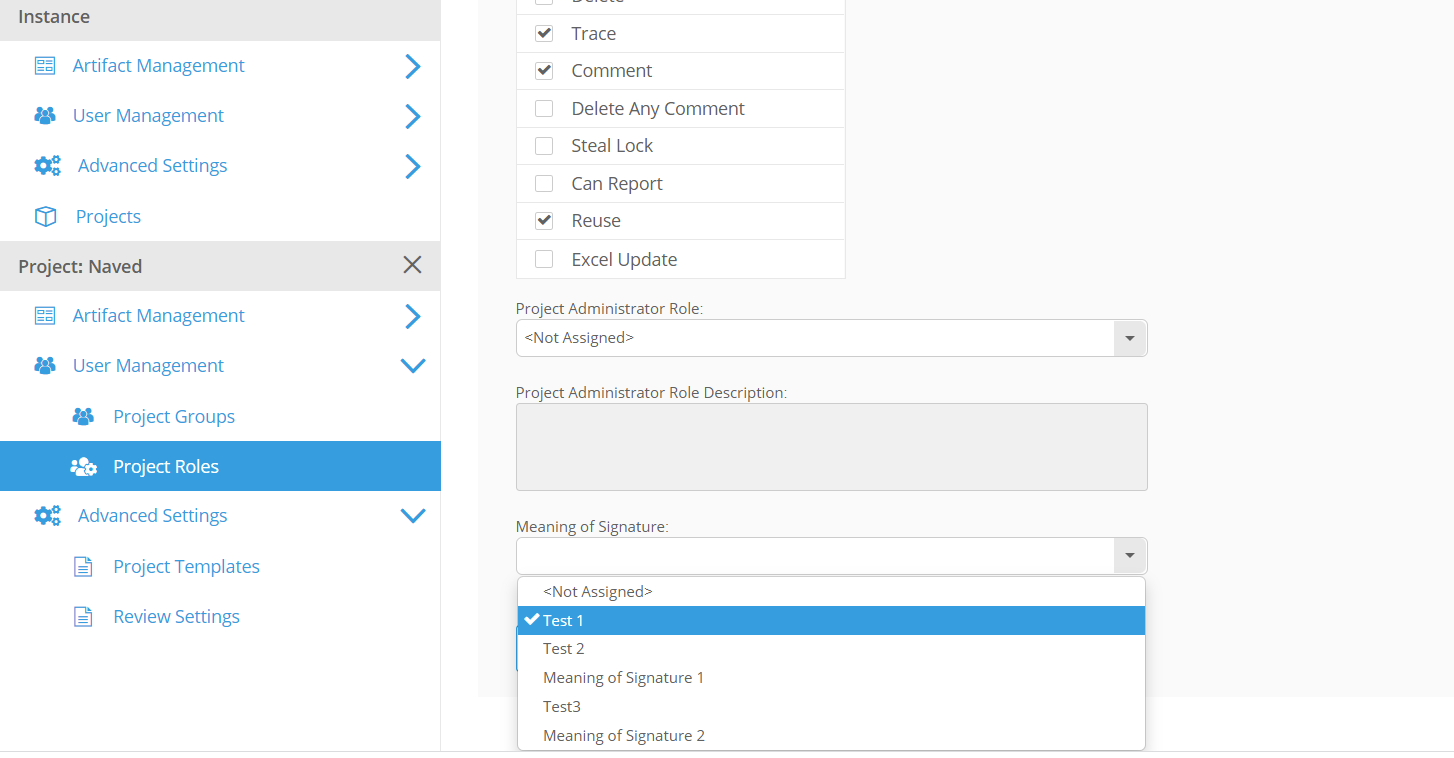Click the Project Roles icon

[x=83, y=467]
